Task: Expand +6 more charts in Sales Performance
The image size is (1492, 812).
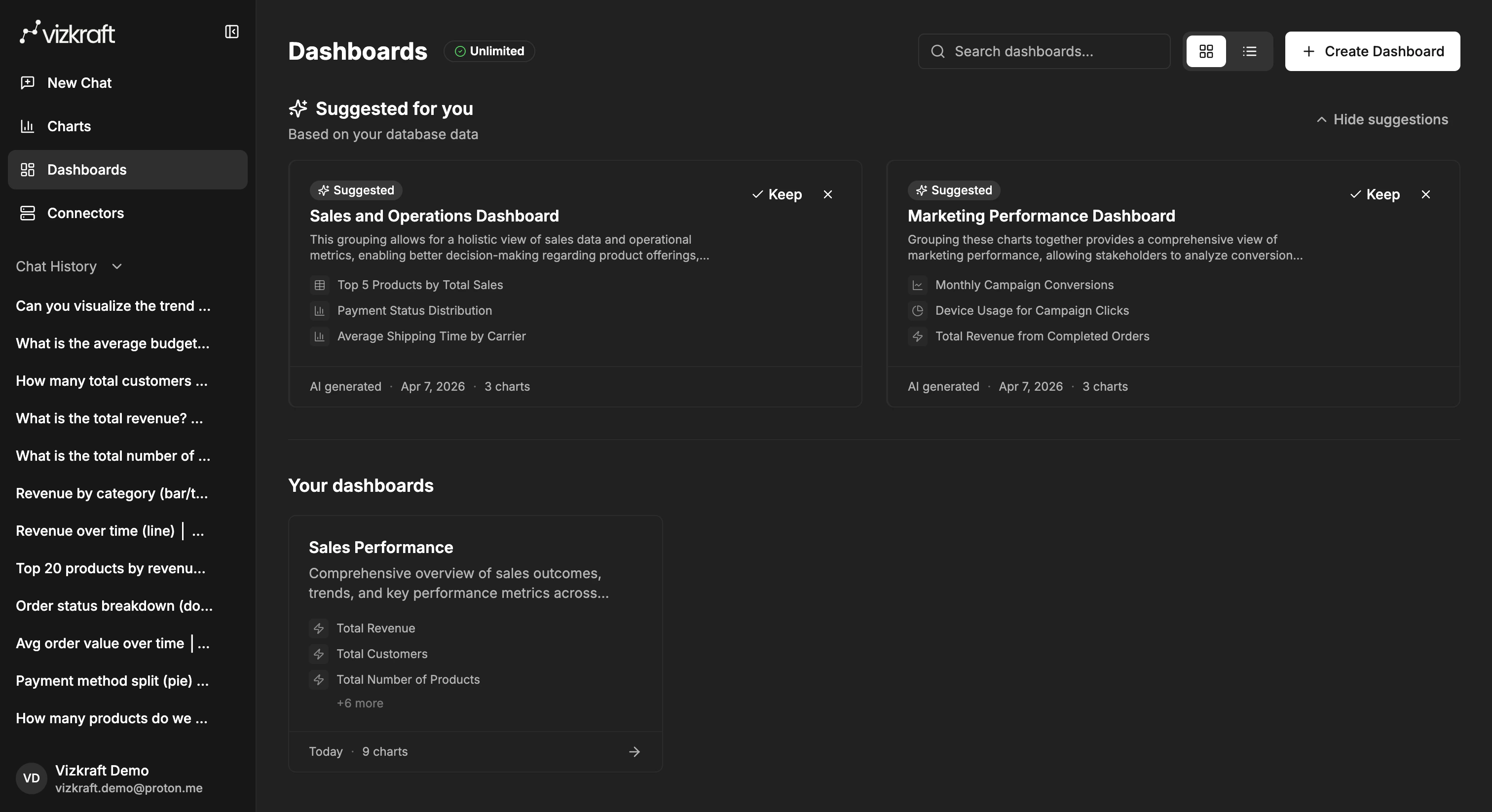Action: [x=360, y=703]
